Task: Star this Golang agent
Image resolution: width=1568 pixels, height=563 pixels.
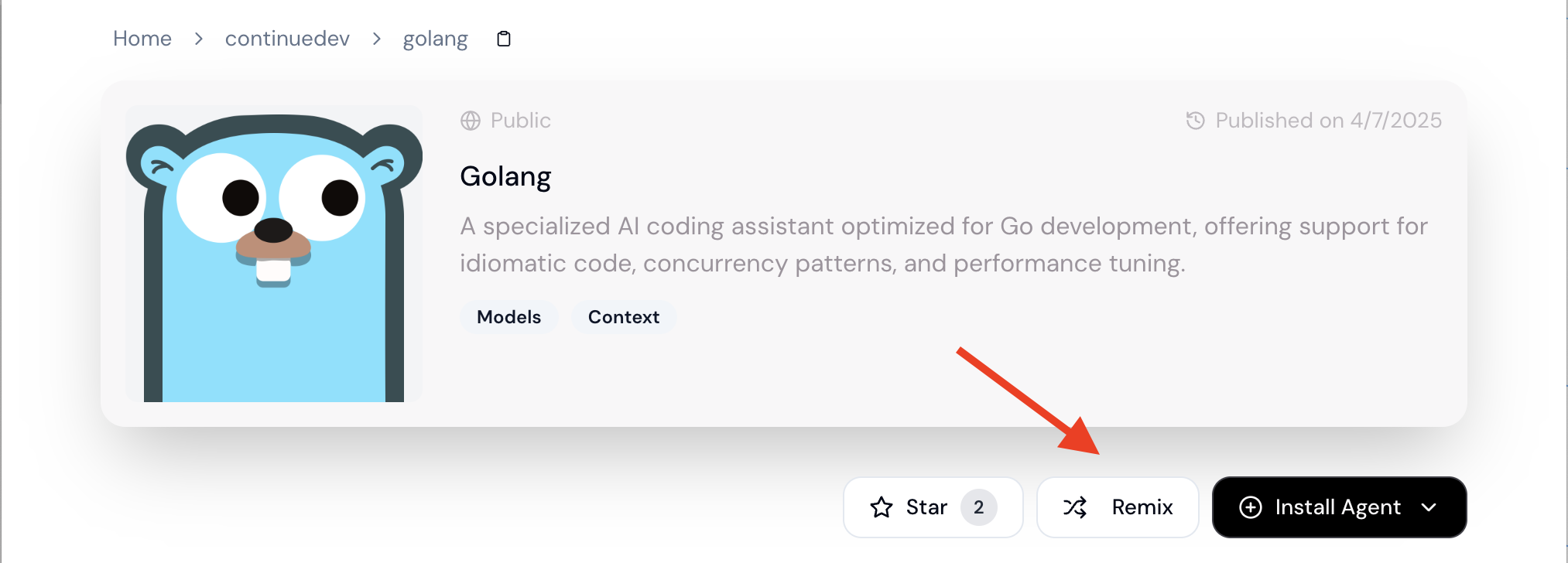Action: point(933,507)
